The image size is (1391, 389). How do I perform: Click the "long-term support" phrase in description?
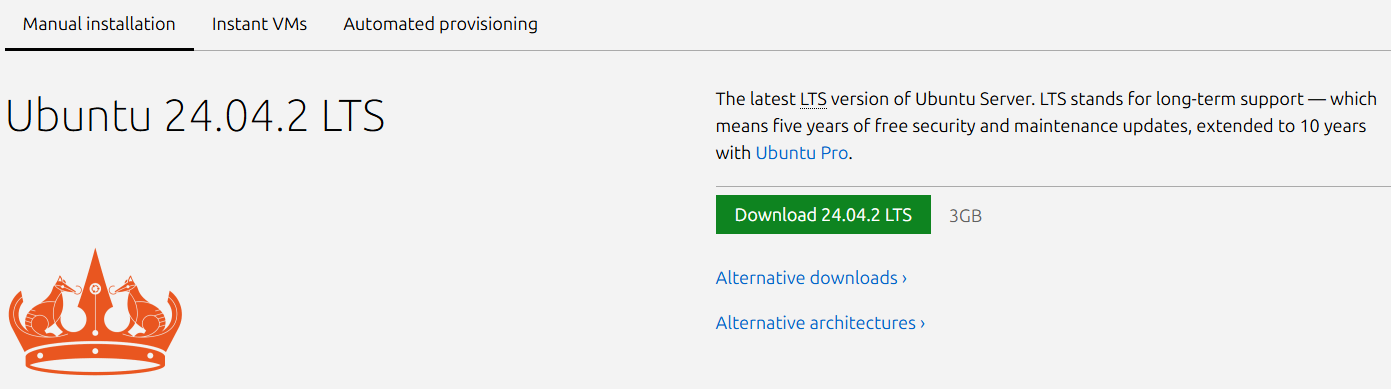(1230, 99)
